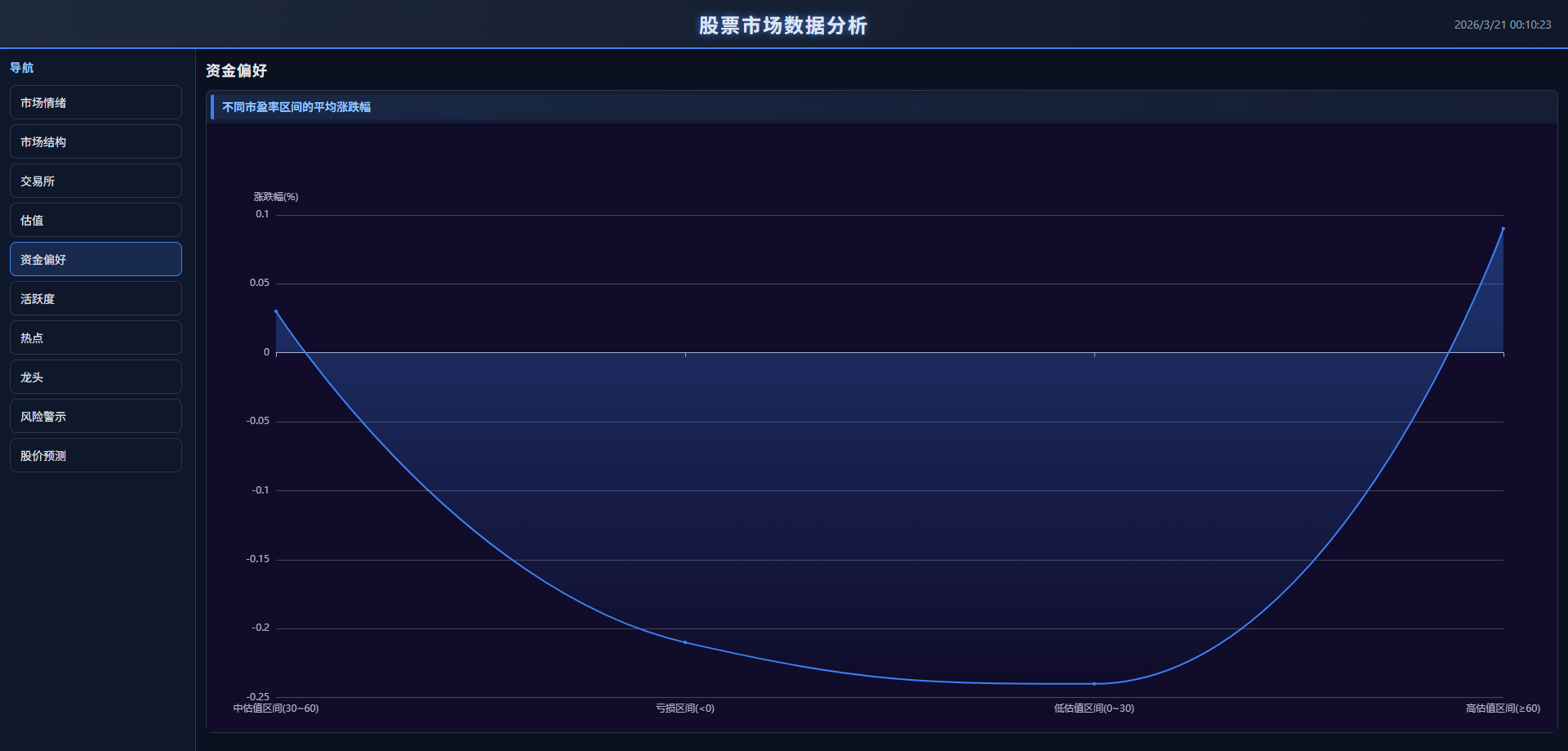Image resolution: width=1568 pixels, height=751 pixels.
Task: Go to the 交易所 page
Action: pos(96,181)
